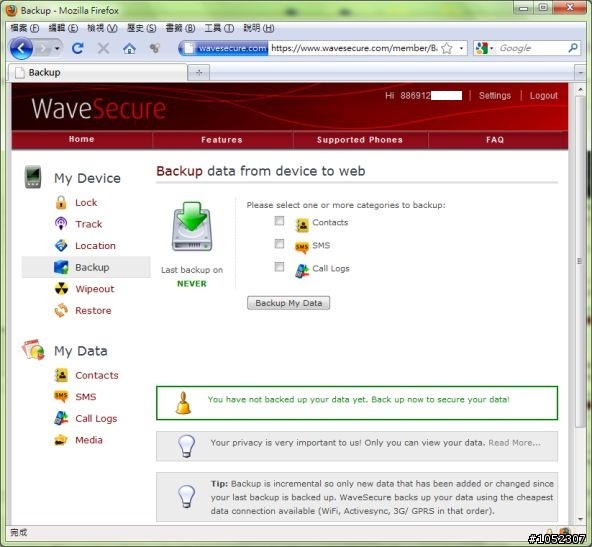
Task: Open Call Logs under My Data
Action: [96, 419]
